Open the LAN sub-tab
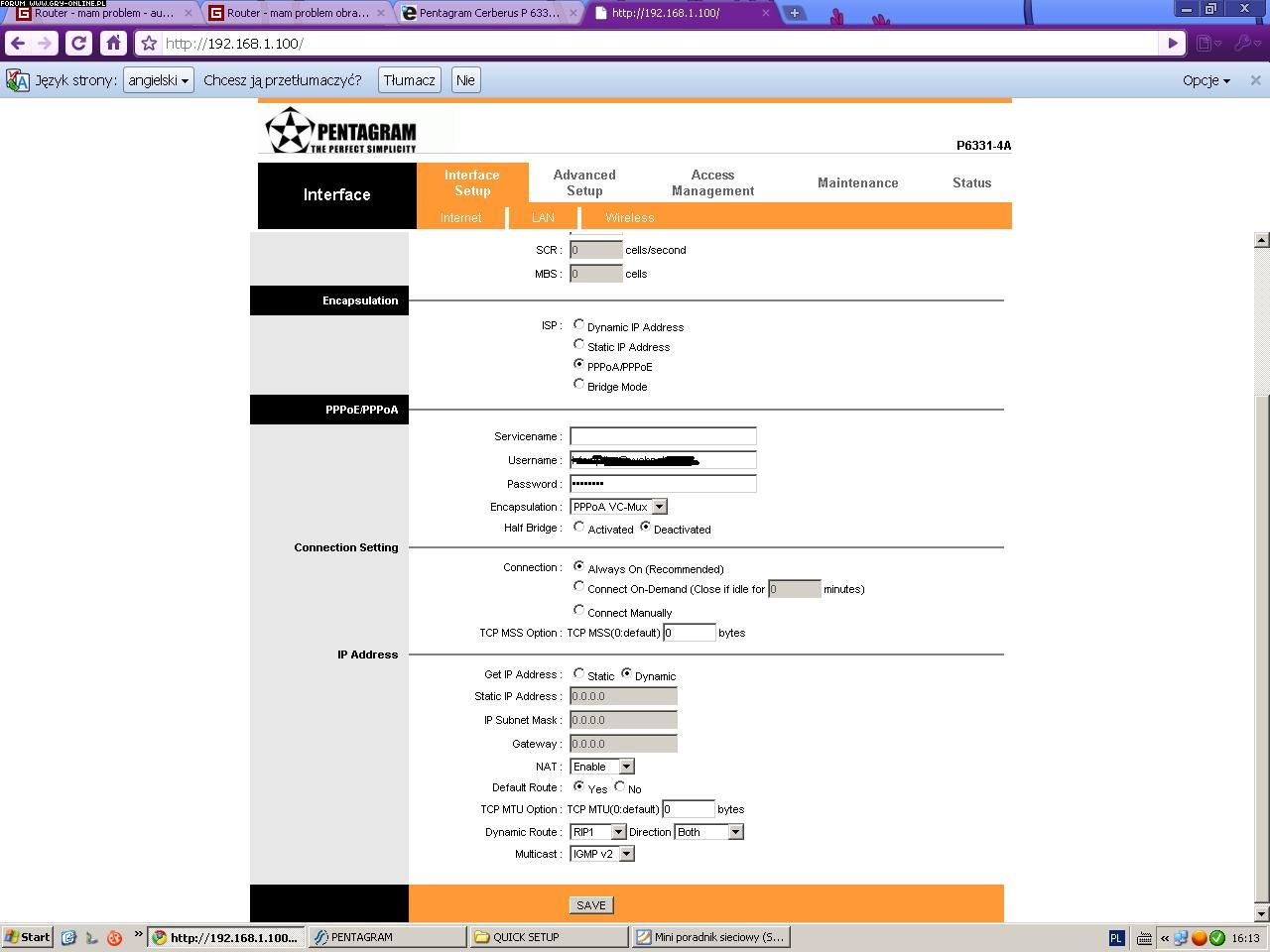Viewport: 1270px width, 952px height. [543, 217]
